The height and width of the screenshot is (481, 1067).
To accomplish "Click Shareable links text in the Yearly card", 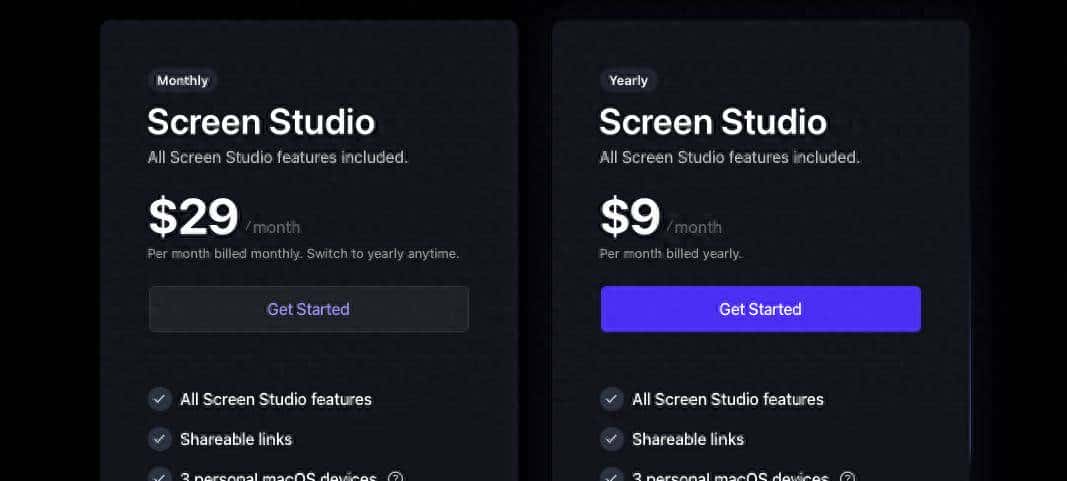I will pyautogui.click(x=688, y=439).
